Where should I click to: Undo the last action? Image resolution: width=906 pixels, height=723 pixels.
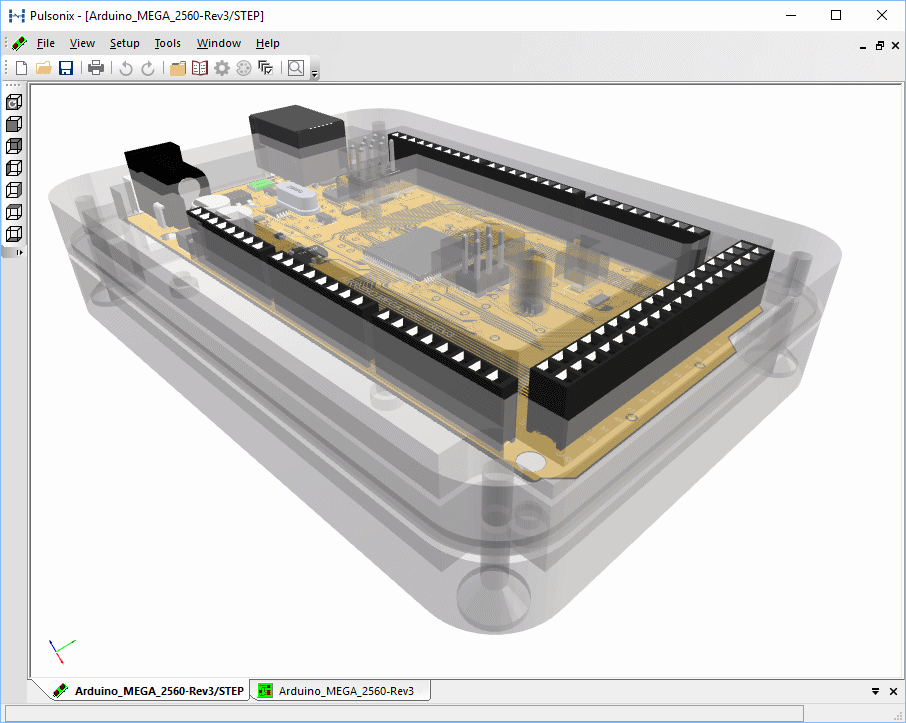pyautogui.click(x=125, y=68)
